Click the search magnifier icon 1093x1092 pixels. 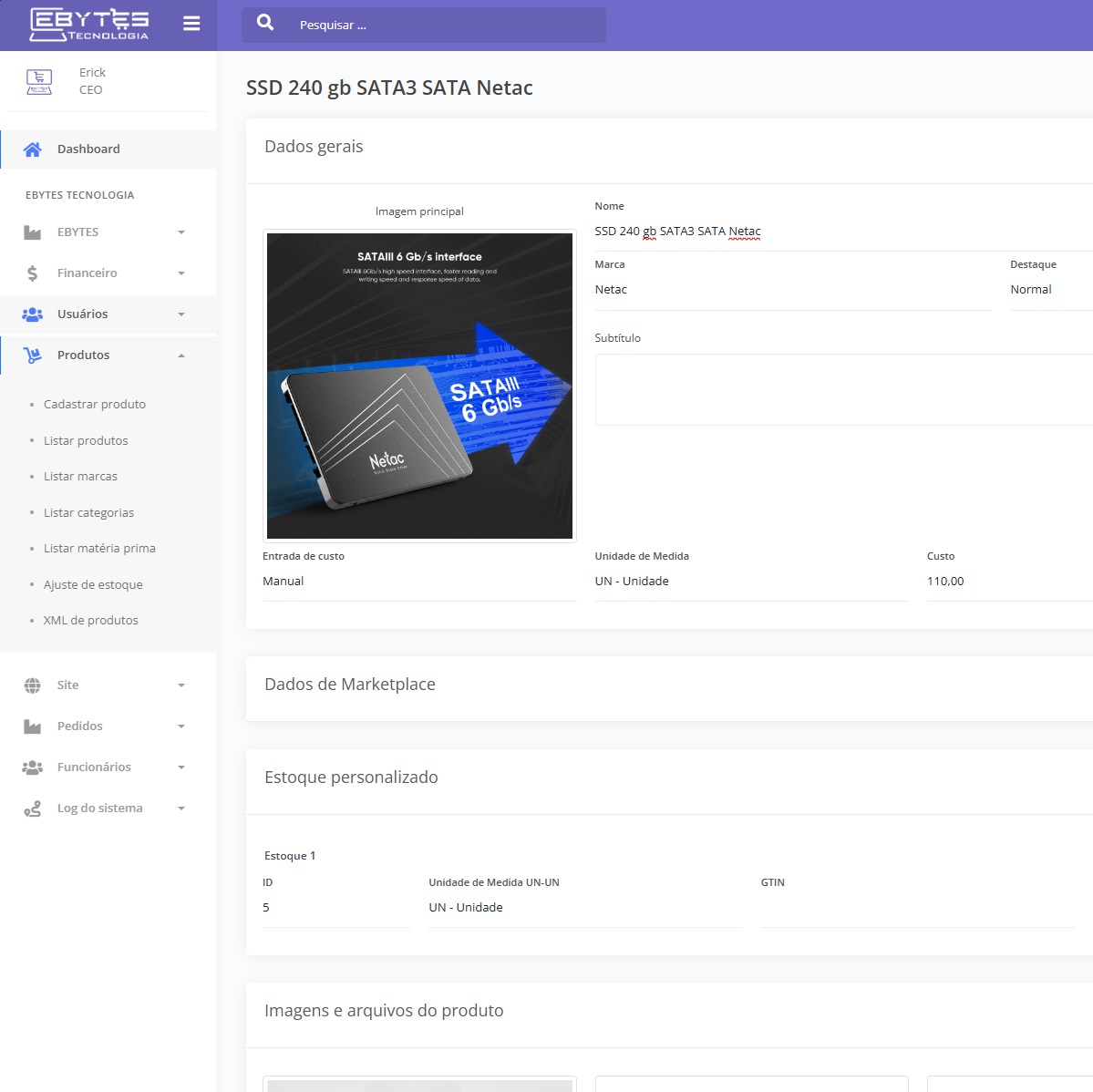pyautogui.click(x=265, y=23)
